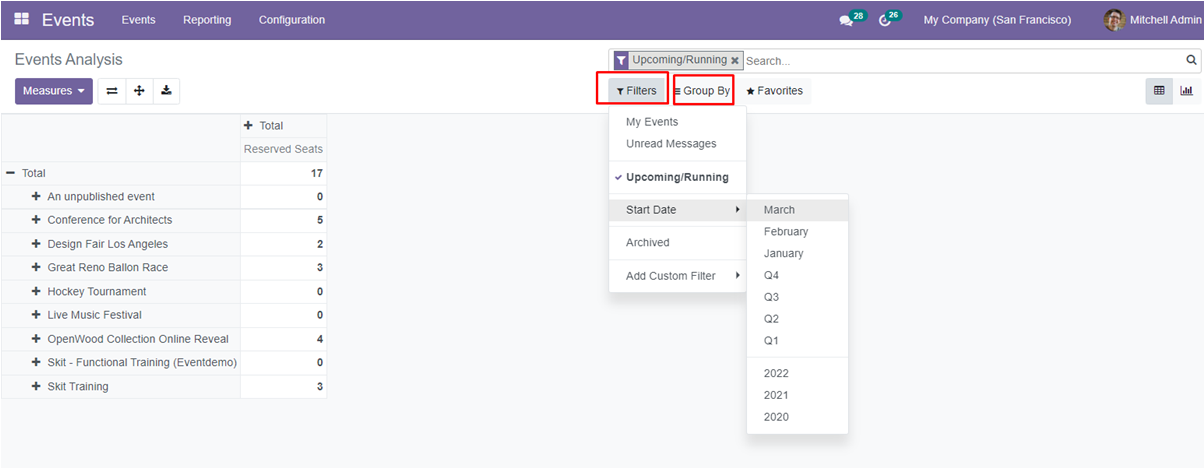Click the expand all icon
The height and width of the screenshot is (468, 1204).
click(139, 91)
